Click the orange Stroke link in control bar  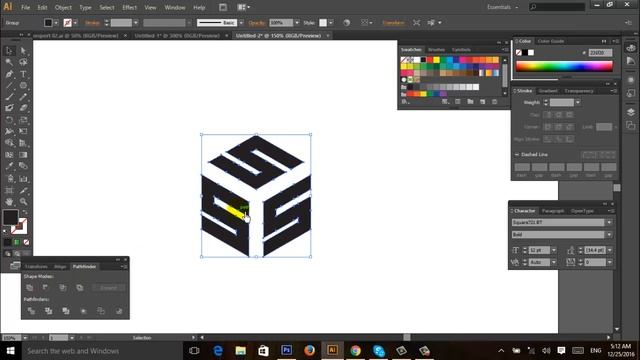click(92, 23)
